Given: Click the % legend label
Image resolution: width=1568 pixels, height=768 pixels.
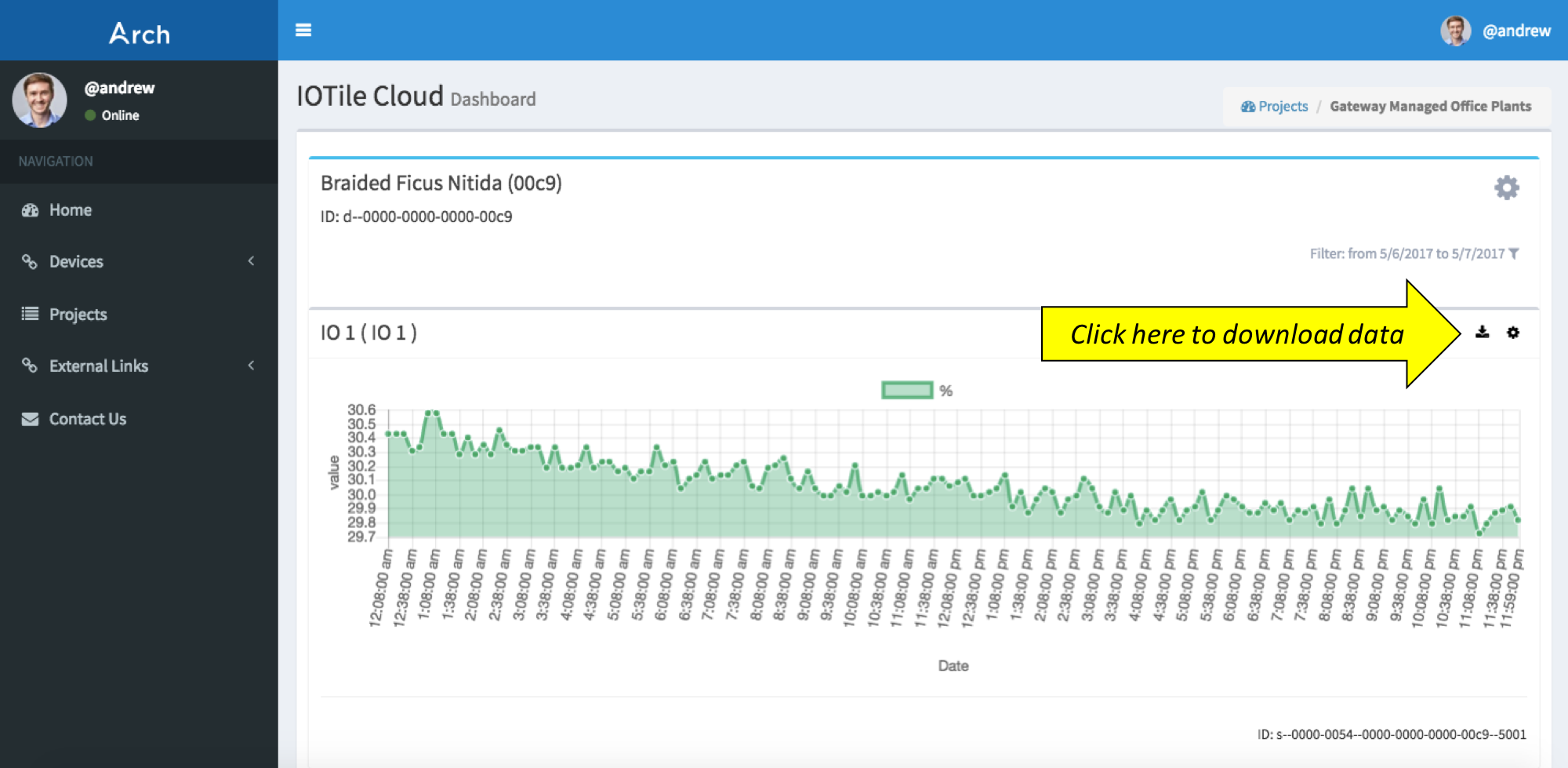Looking at the screenshot, I should 946,391.
